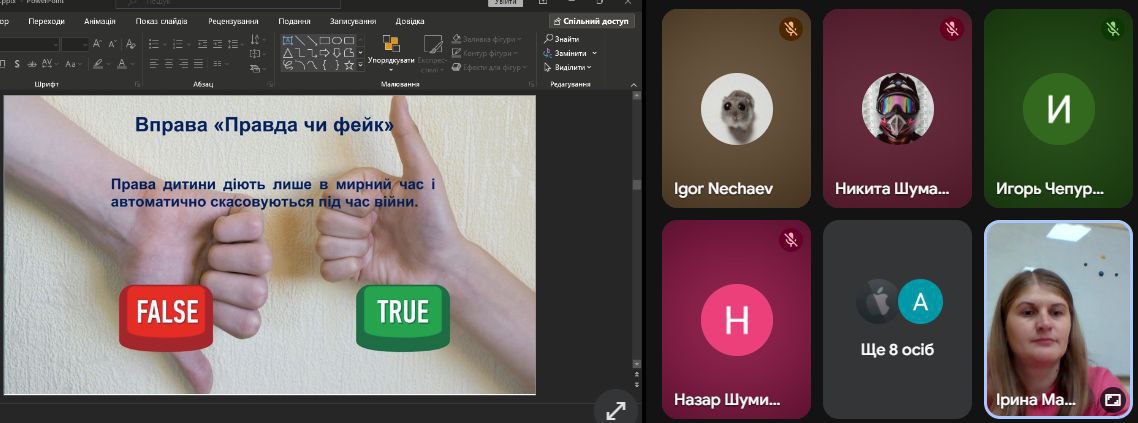Open line spacing options

234,44
